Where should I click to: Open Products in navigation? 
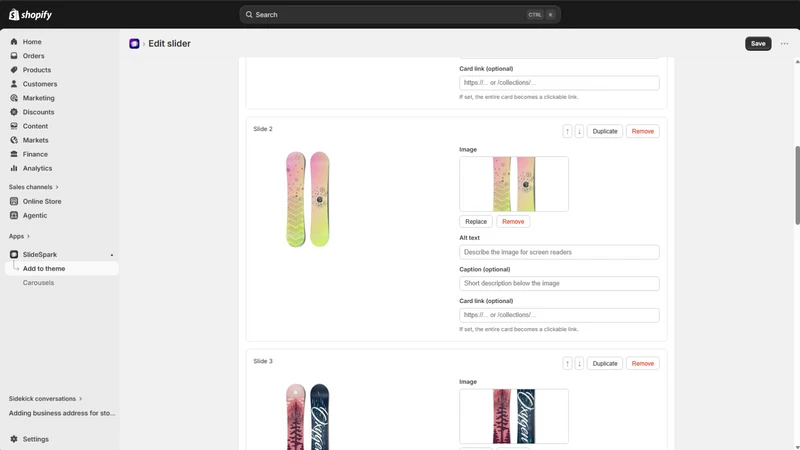37,70
